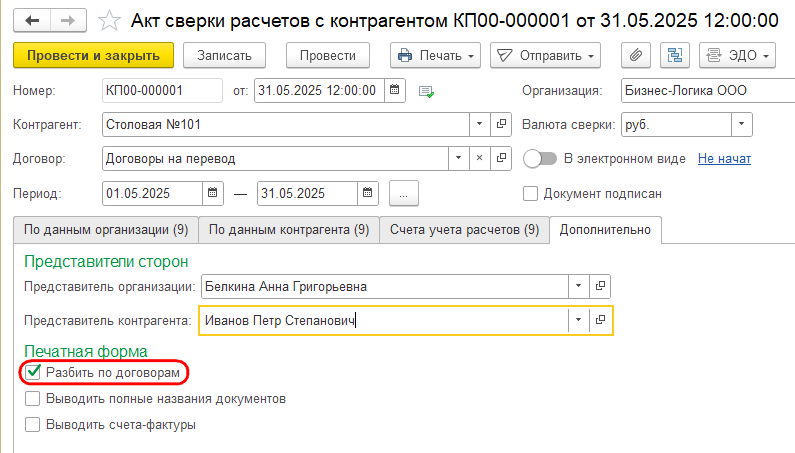
Task: Click Представитель контрагента text field
Action: 383,320
